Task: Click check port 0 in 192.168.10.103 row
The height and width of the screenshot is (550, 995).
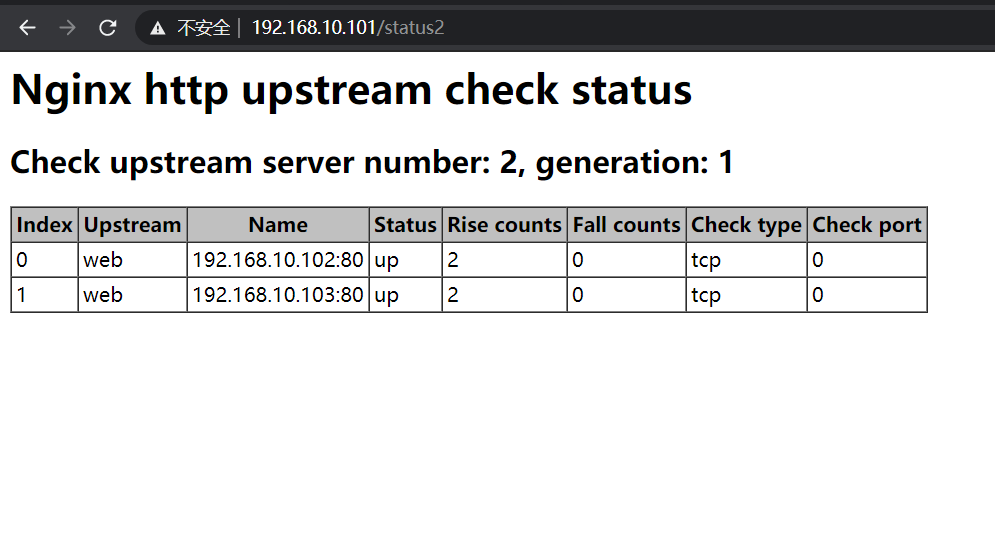Action: (x=867, y=294)
